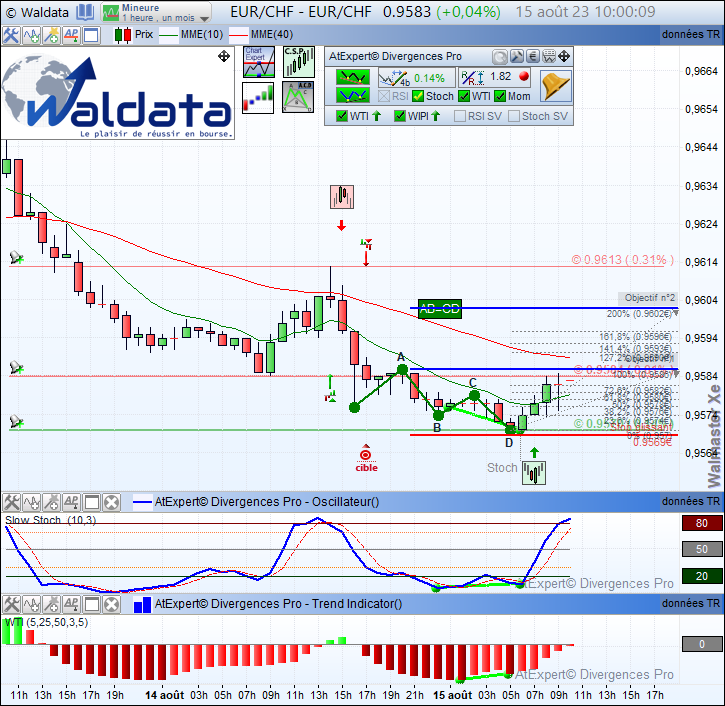Open the Mineure time-period dropdown

click(x=156, y=12)
